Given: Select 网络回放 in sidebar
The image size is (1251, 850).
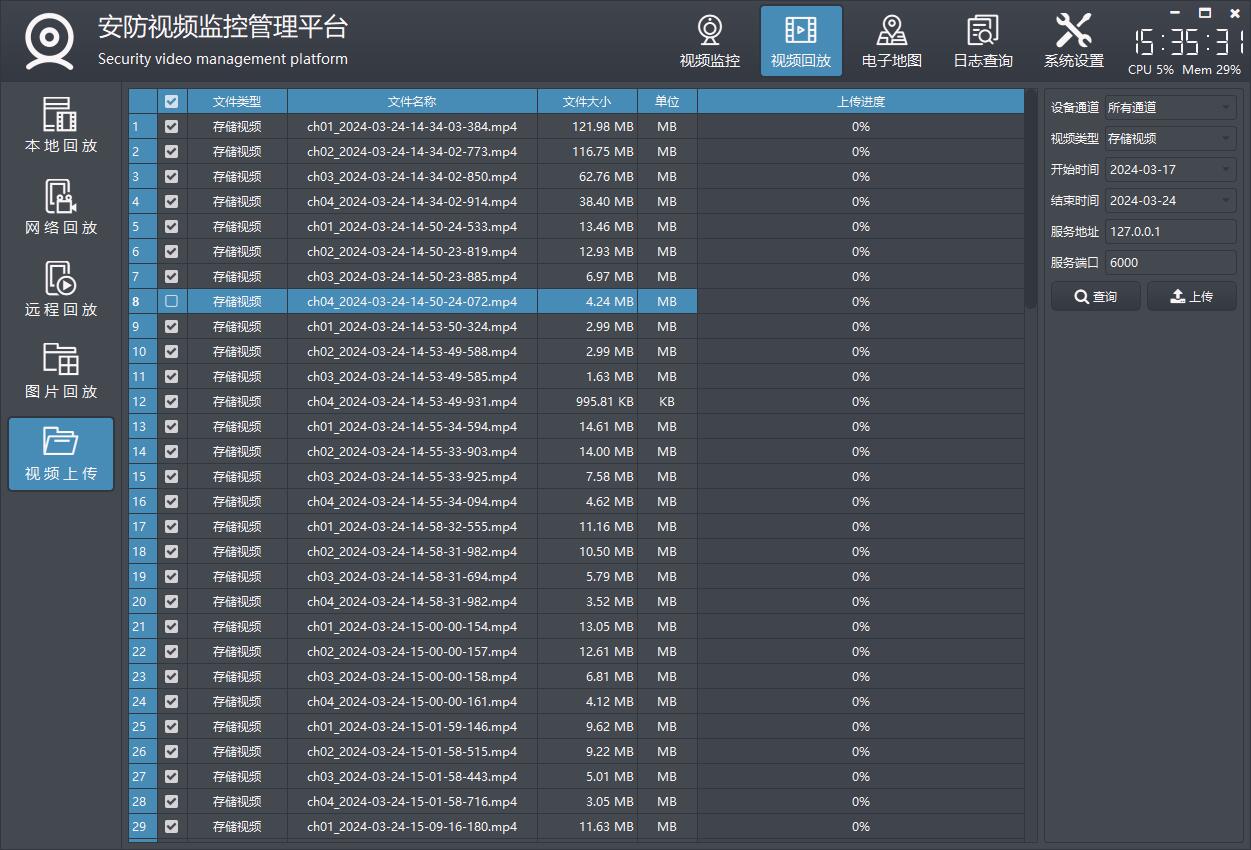Looking at the screenshot, I should (61, 208).
